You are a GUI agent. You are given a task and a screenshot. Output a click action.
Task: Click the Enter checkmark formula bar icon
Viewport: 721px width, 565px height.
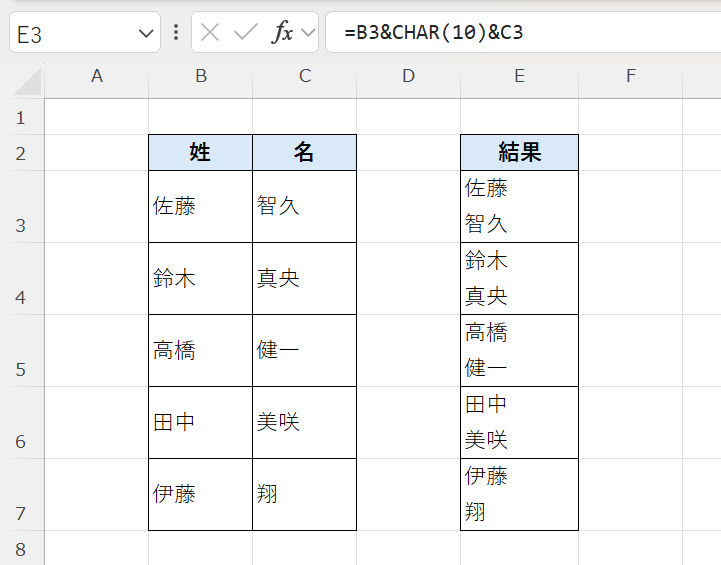(245, 32)
